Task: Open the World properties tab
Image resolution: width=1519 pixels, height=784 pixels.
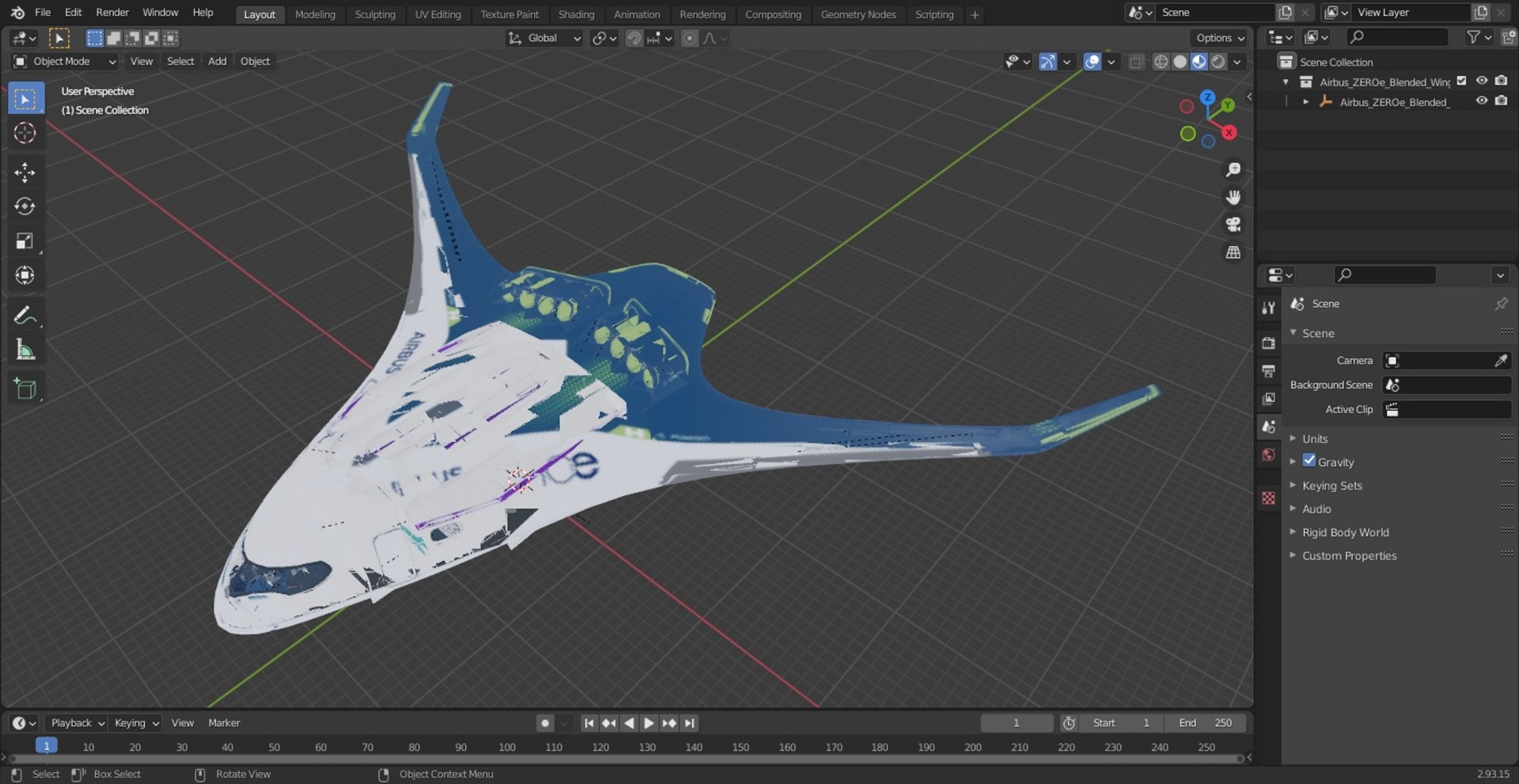Action: (x=1269, y=455)
